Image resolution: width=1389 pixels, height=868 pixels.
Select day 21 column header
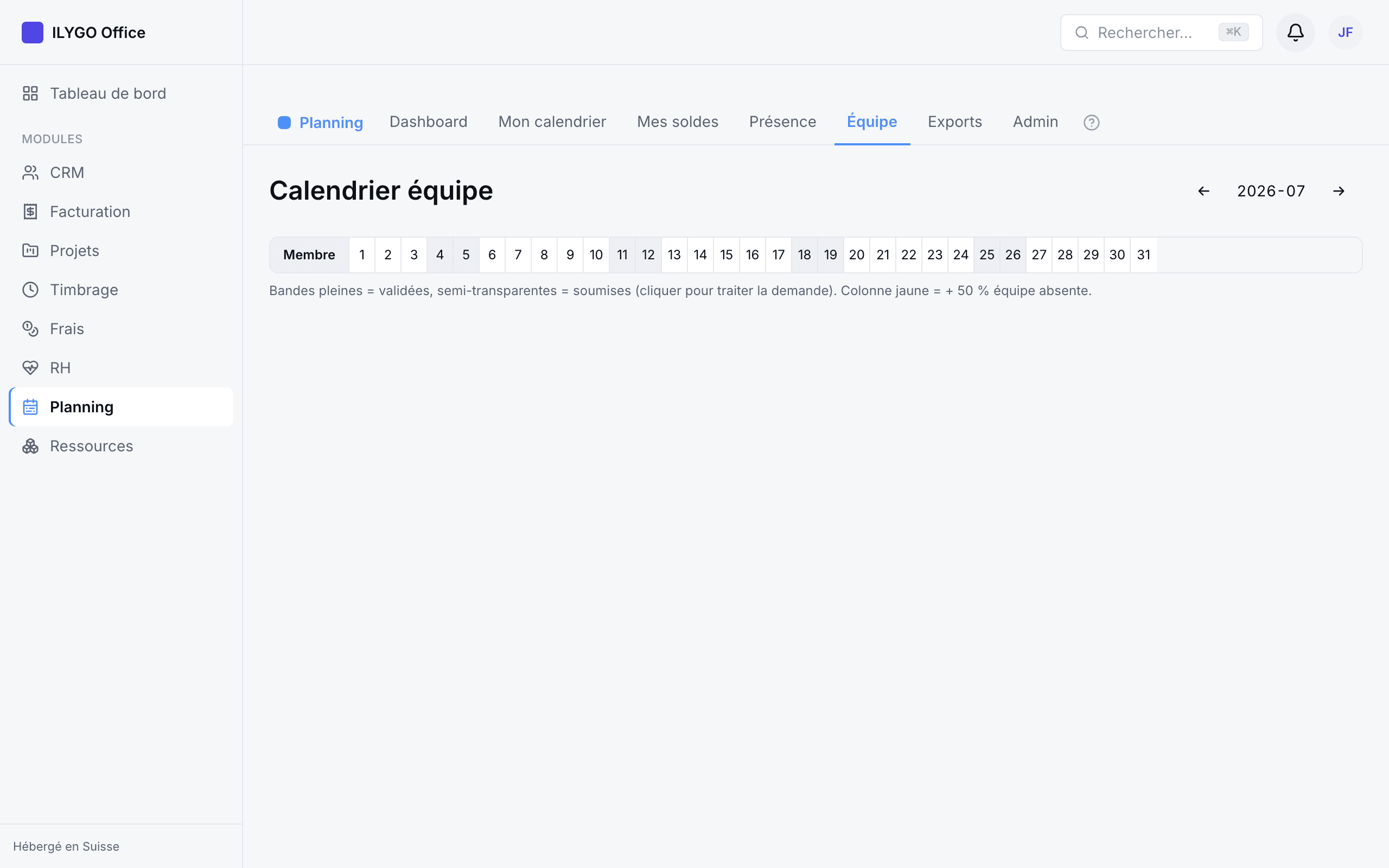883,254
